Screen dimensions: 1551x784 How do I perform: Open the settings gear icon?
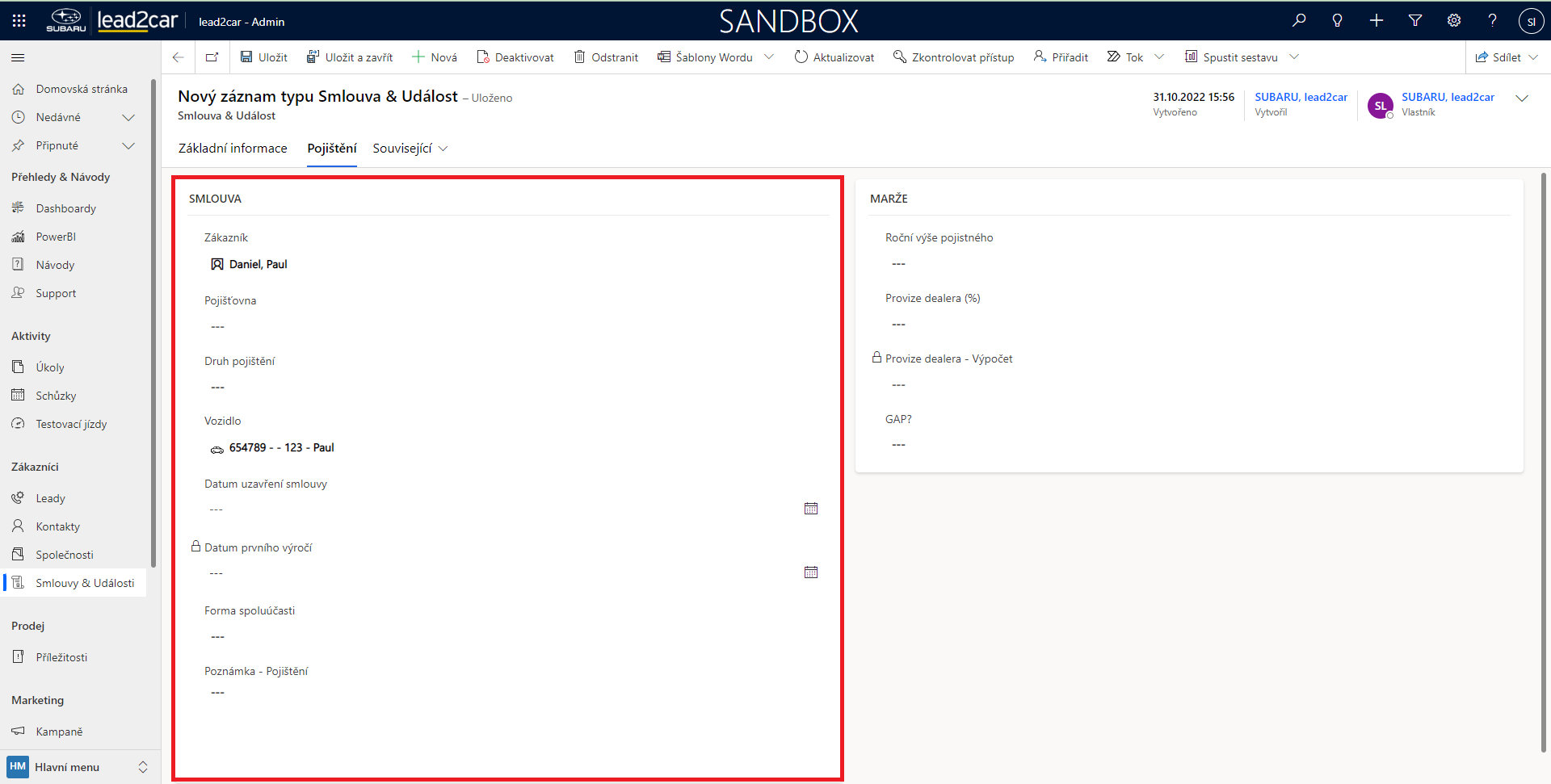point(1454,21)
